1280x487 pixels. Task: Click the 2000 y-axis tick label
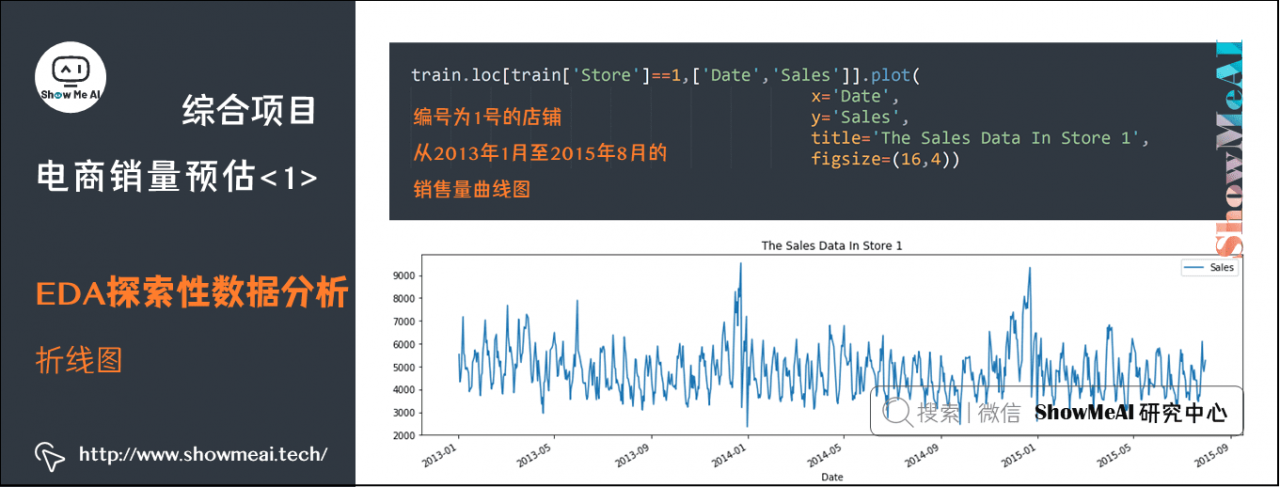(406, 436)
